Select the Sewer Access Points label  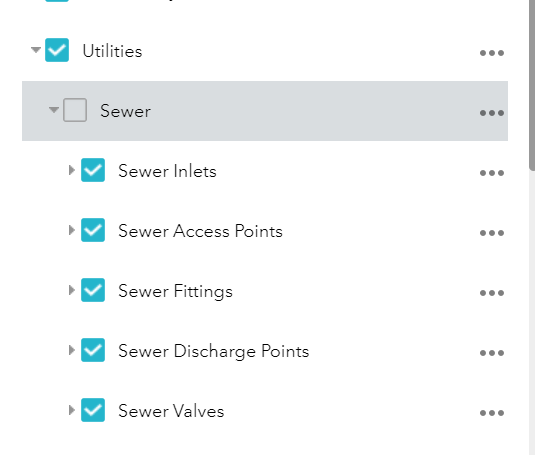(x=200, y=231)
